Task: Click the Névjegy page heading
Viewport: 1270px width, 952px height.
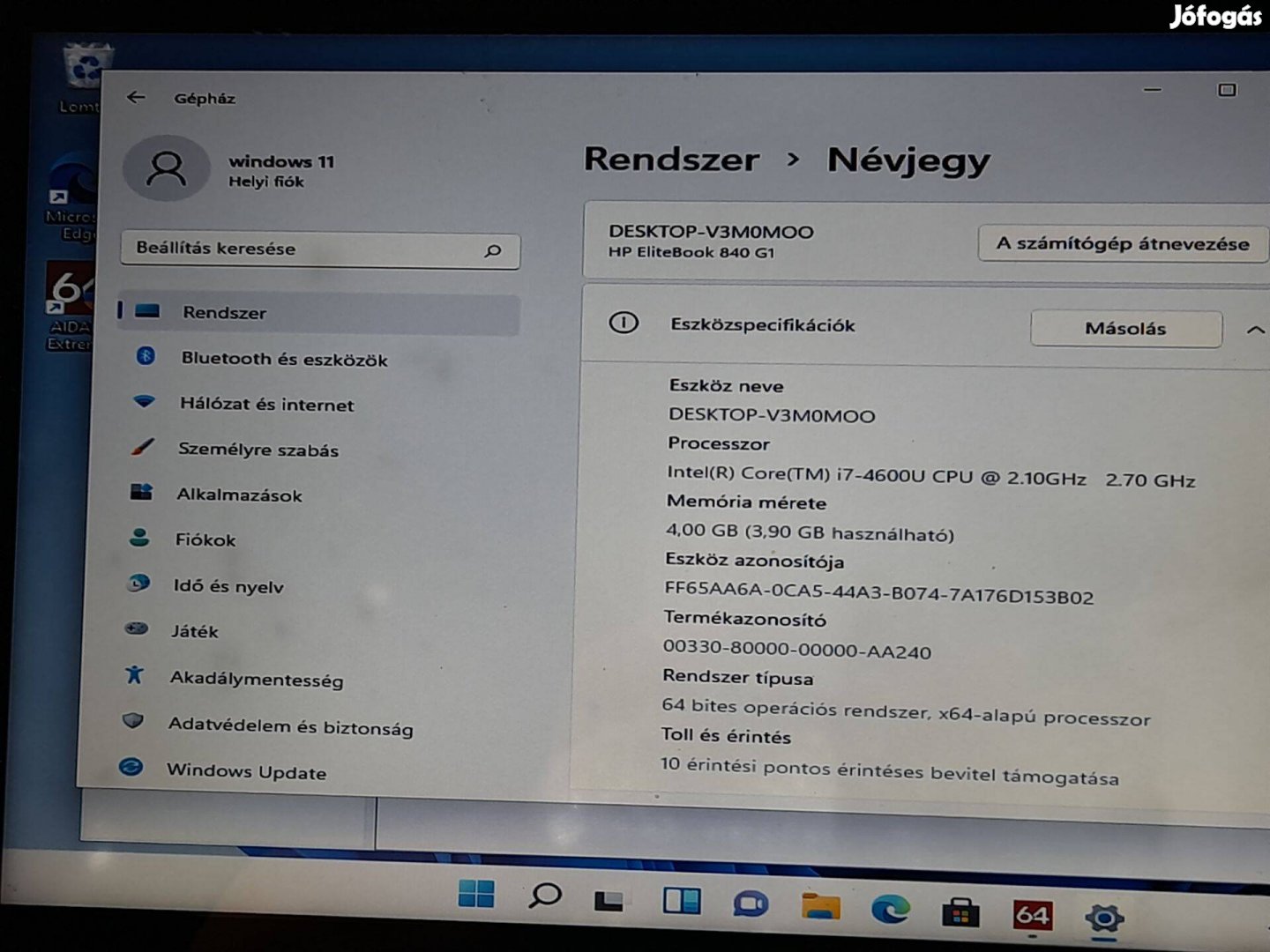Action: pos(908,160)
